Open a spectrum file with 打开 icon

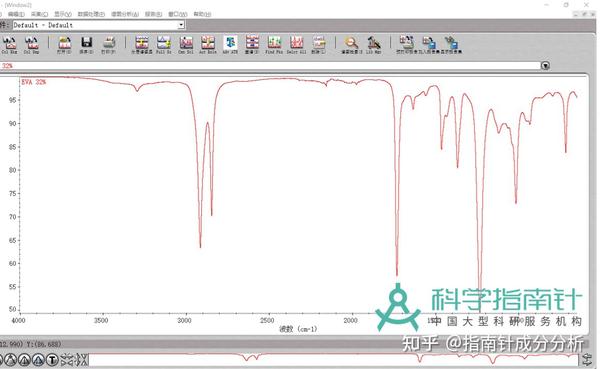tap(64, 45)
